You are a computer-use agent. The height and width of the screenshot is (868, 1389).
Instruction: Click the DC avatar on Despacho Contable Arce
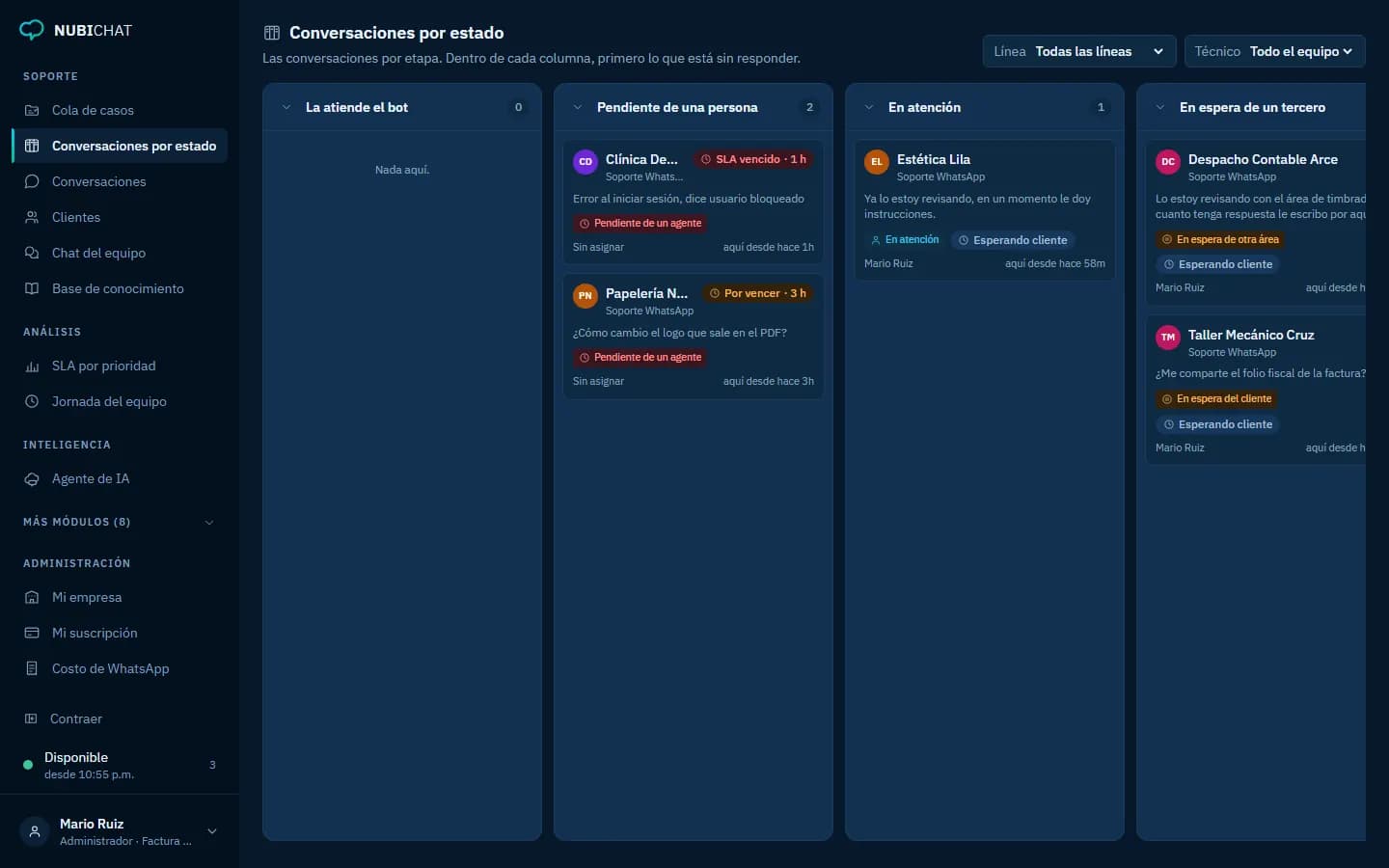[1168, 162]
